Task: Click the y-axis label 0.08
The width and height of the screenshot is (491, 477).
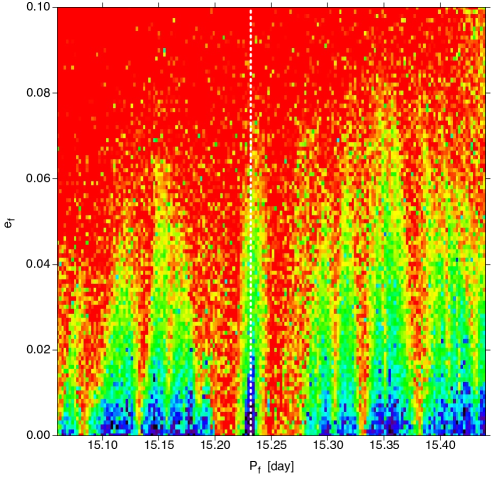Action: tap(38, 93)
